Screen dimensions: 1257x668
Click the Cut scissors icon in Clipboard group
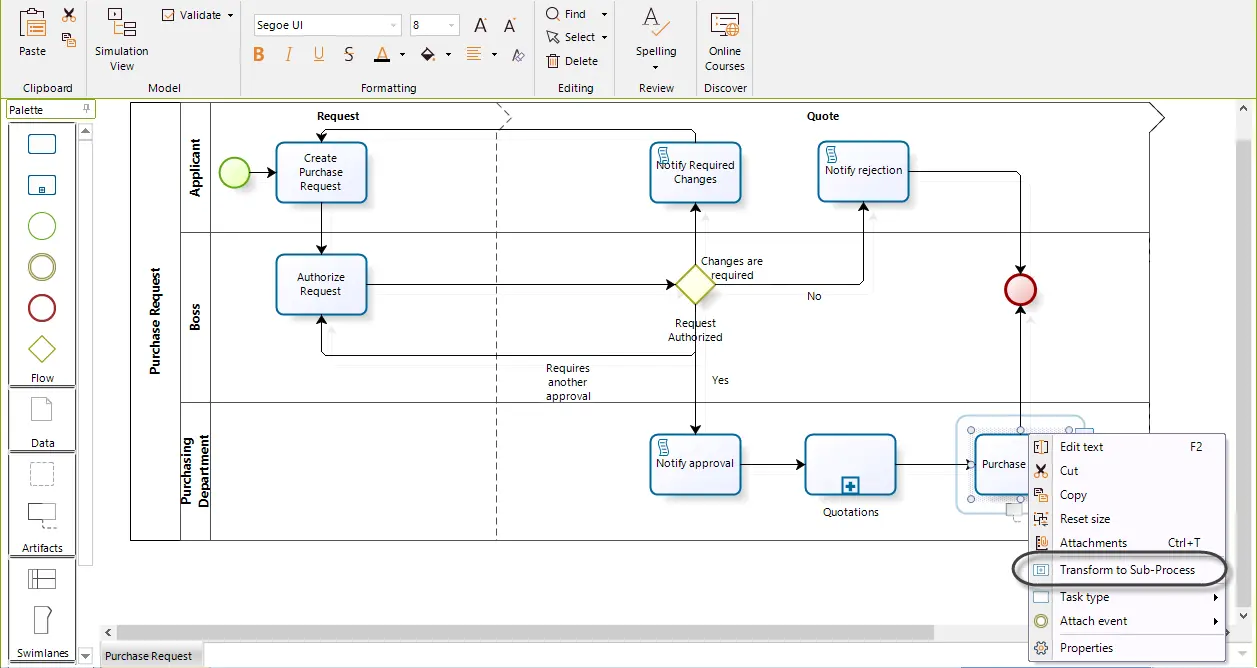69,15
